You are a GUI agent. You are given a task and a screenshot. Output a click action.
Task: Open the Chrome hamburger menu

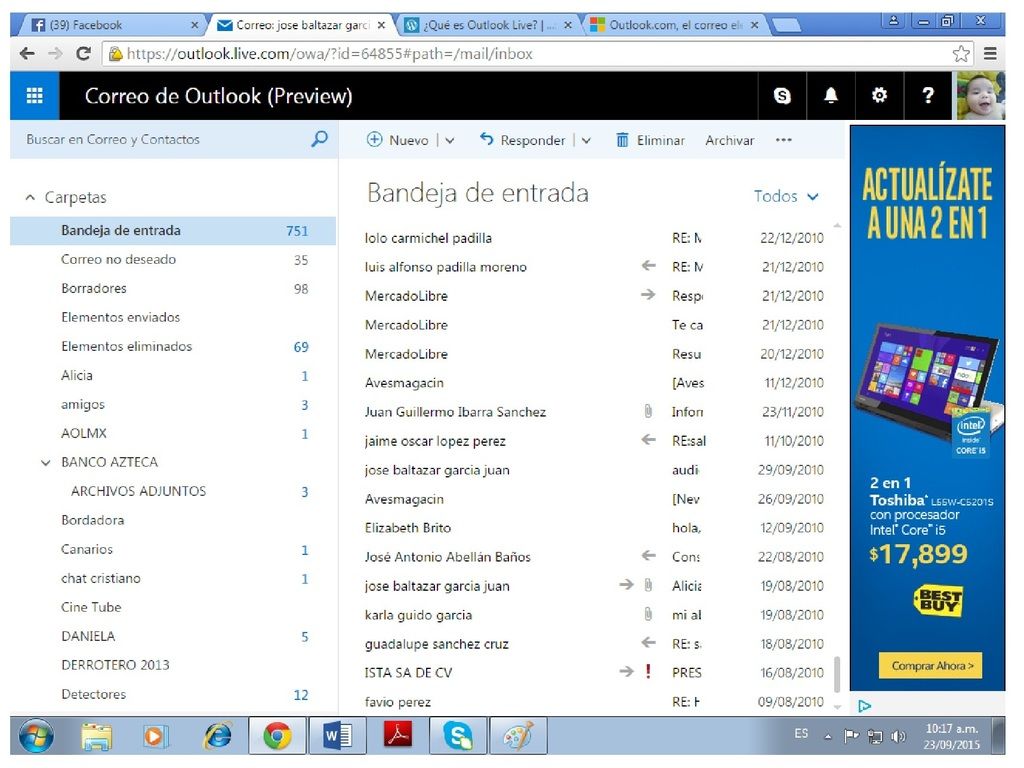[990, 54]
